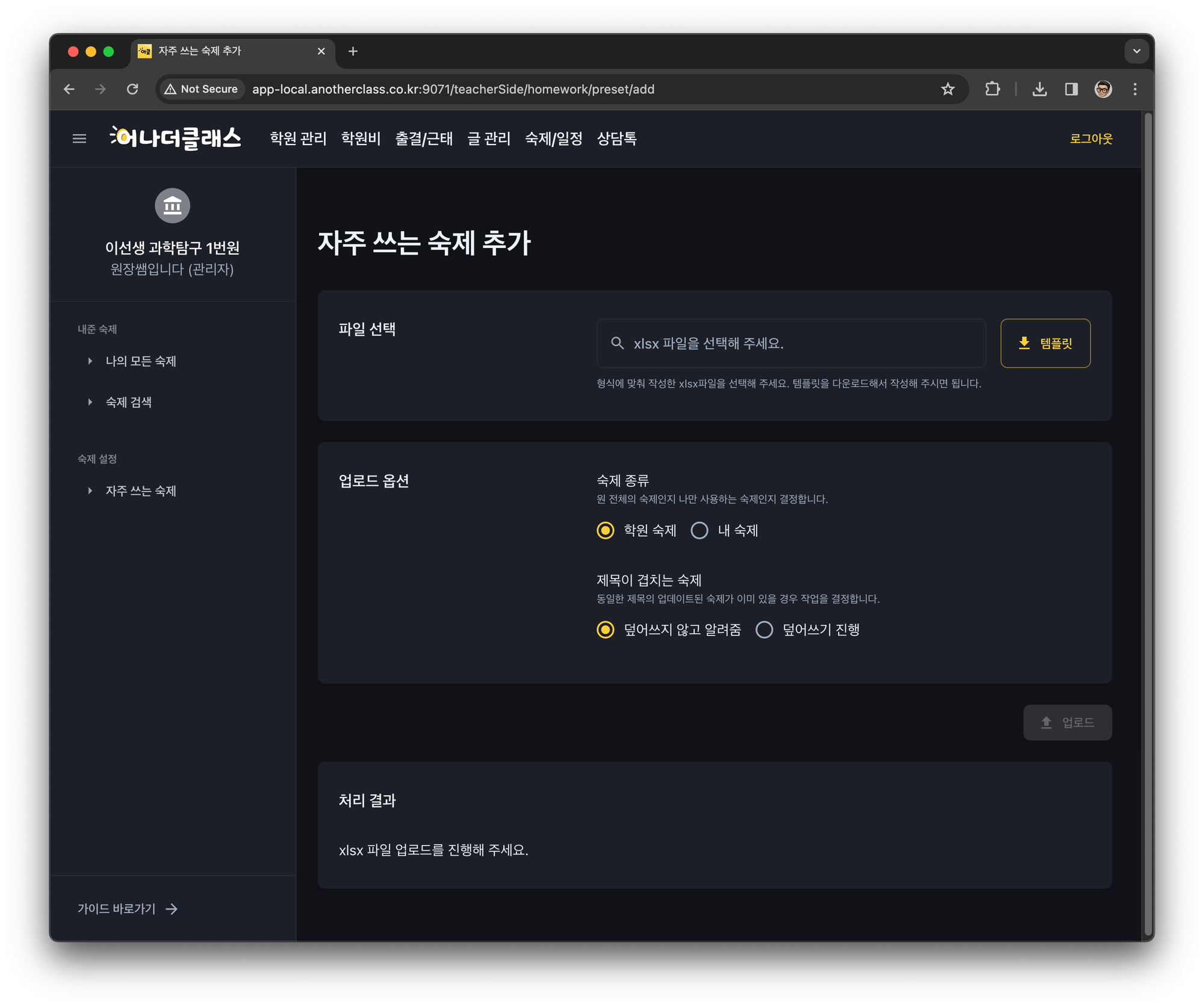Image resolution: width=1204 pixels, height=1007 pixels.
Task: Open the browser downloads icon
Action: (x=1040, y=89)
